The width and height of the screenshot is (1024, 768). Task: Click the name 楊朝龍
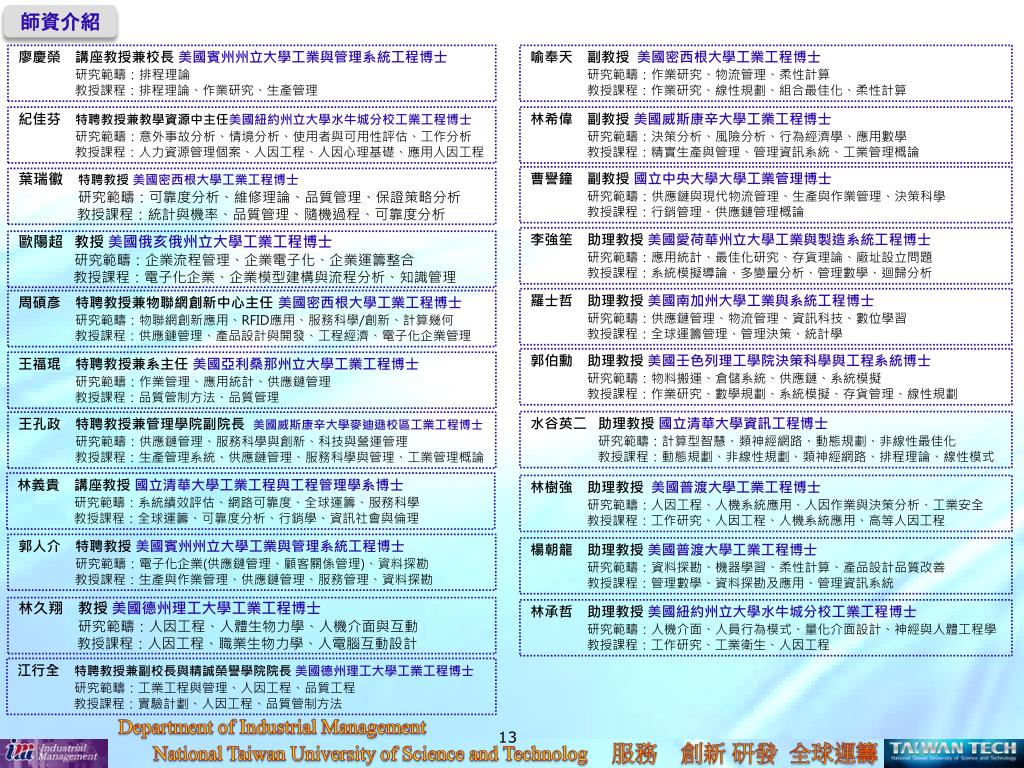pyautogui.click(x=551, y=550)
